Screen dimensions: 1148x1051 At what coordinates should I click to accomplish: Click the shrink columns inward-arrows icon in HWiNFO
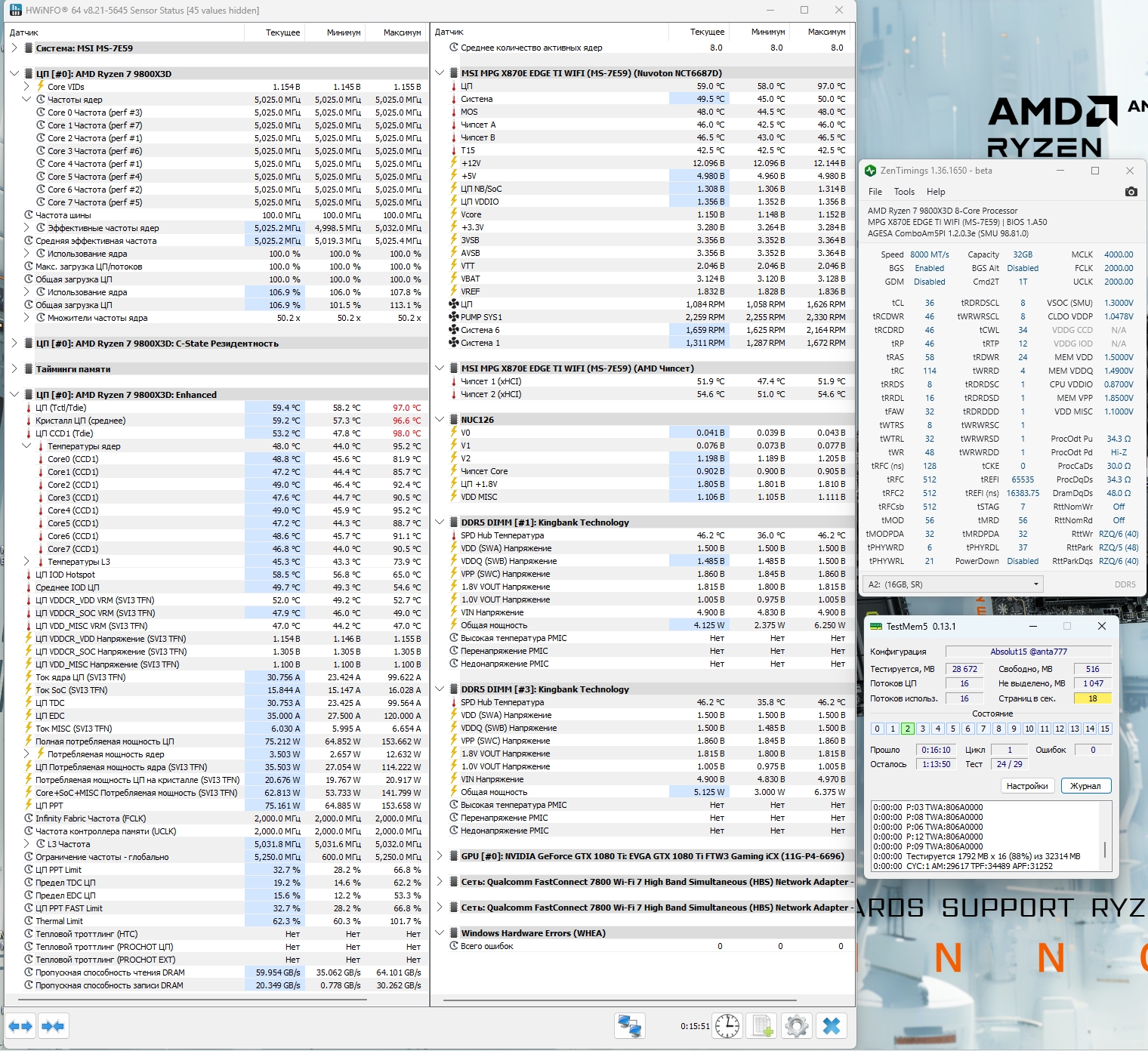tap(53, 1026)
